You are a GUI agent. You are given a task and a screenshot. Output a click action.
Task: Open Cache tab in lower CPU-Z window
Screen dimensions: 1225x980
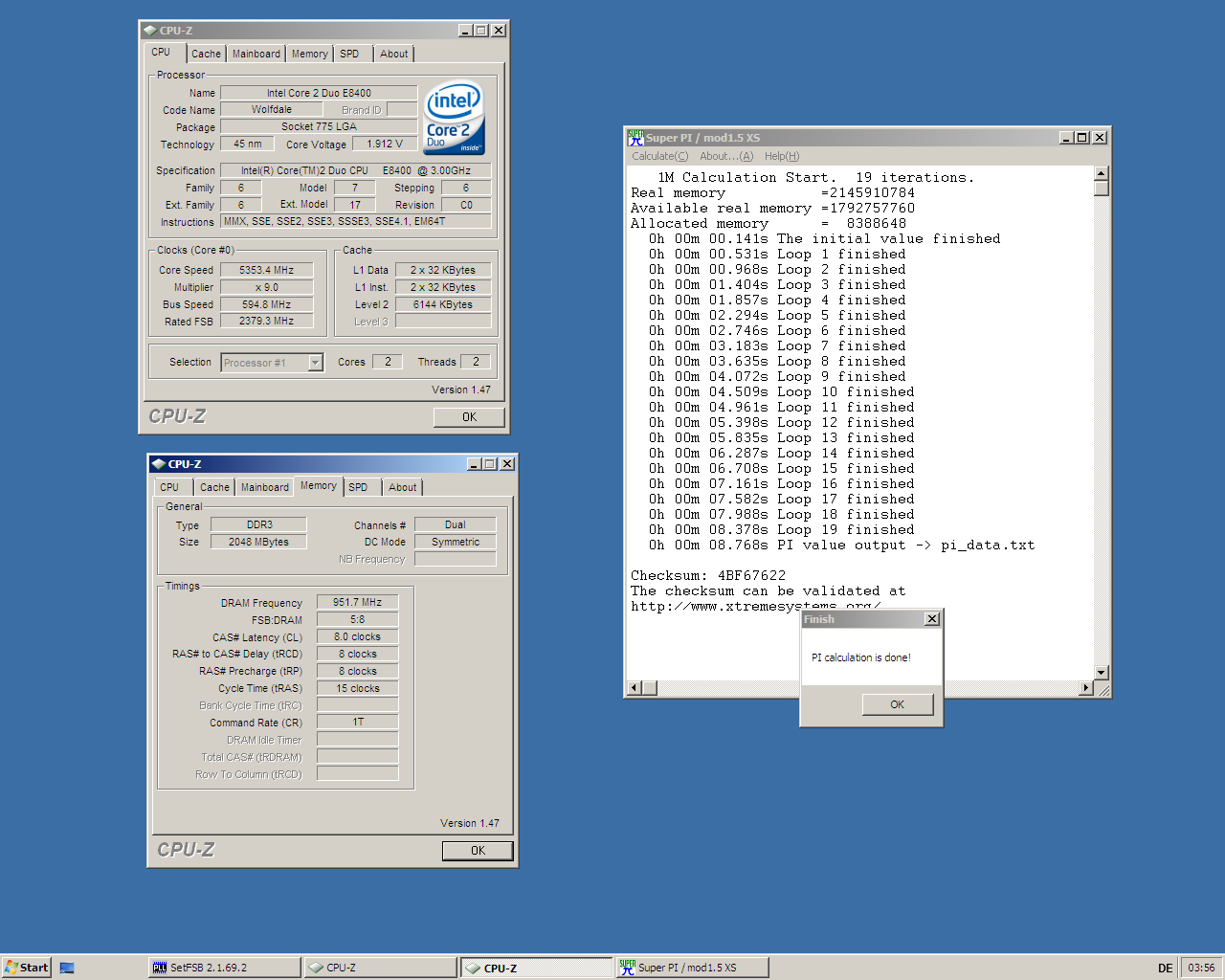click(x=214, y=488)
